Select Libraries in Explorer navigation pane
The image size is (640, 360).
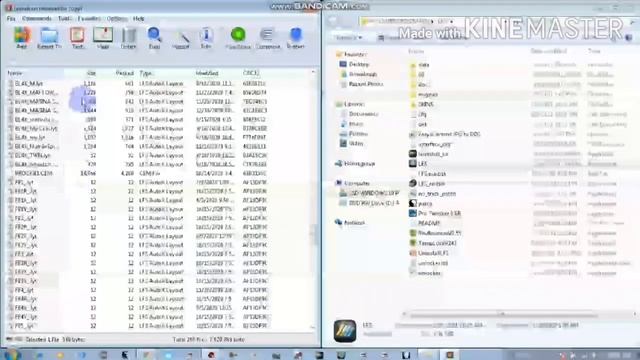pyautogui.click(x=350, y=104)
